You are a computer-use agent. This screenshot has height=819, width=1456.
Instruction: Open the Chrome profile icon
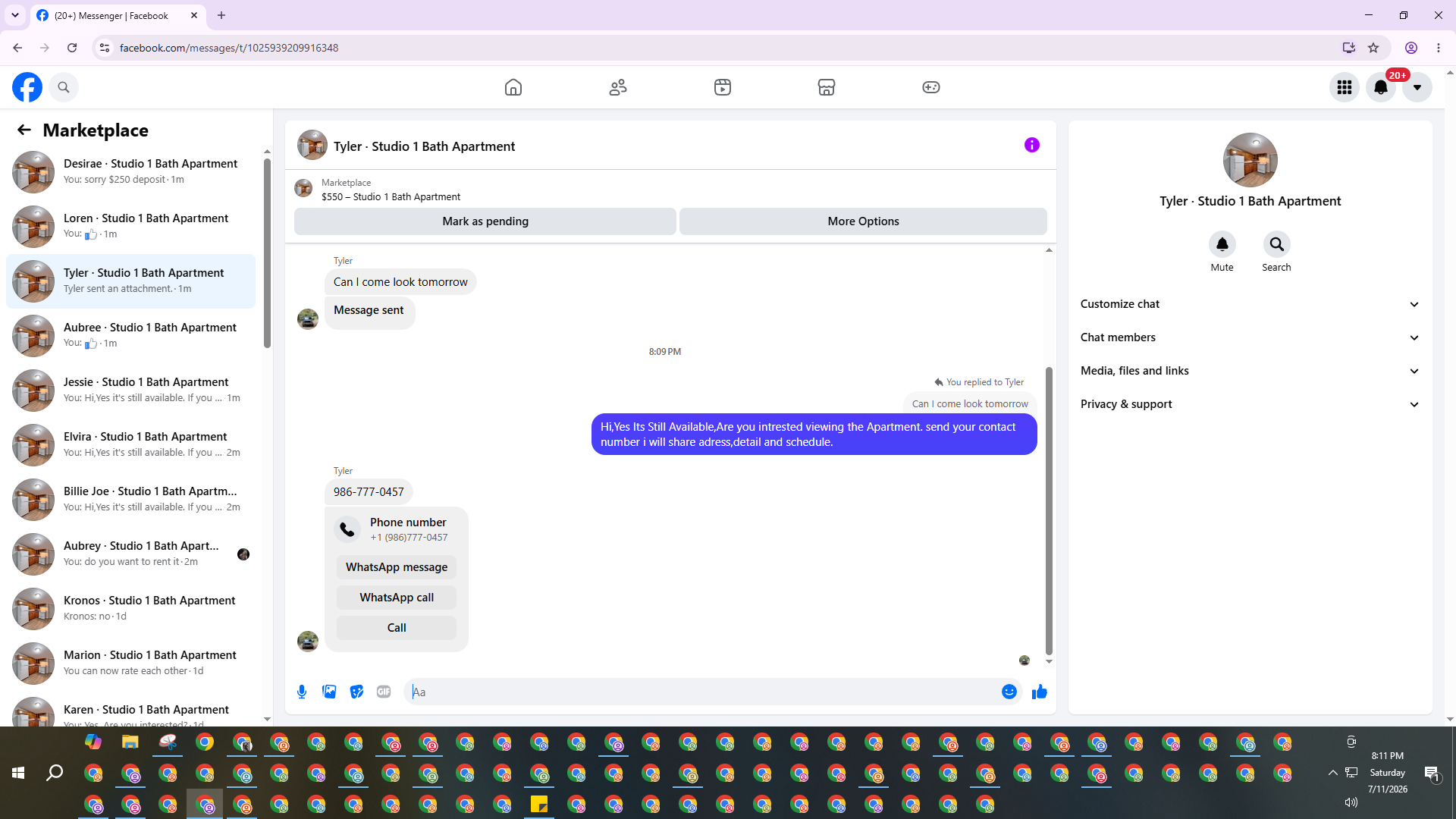click(1411, 48)
